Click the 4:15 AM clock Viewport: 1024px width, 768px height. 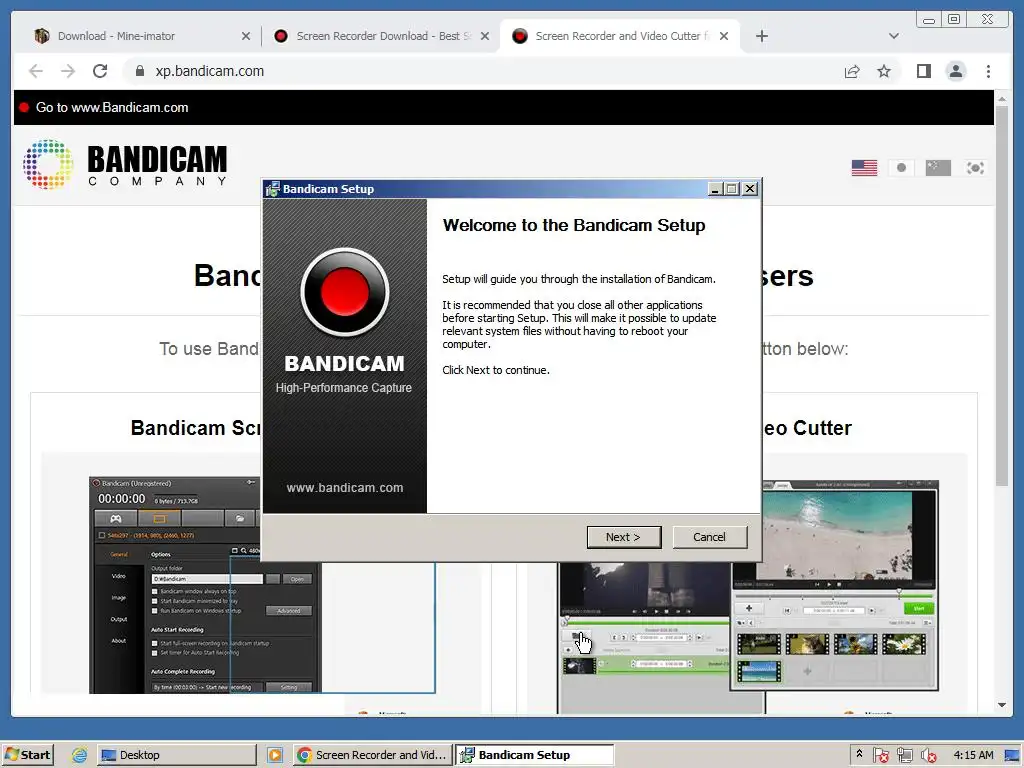click(x=973, y=755)
